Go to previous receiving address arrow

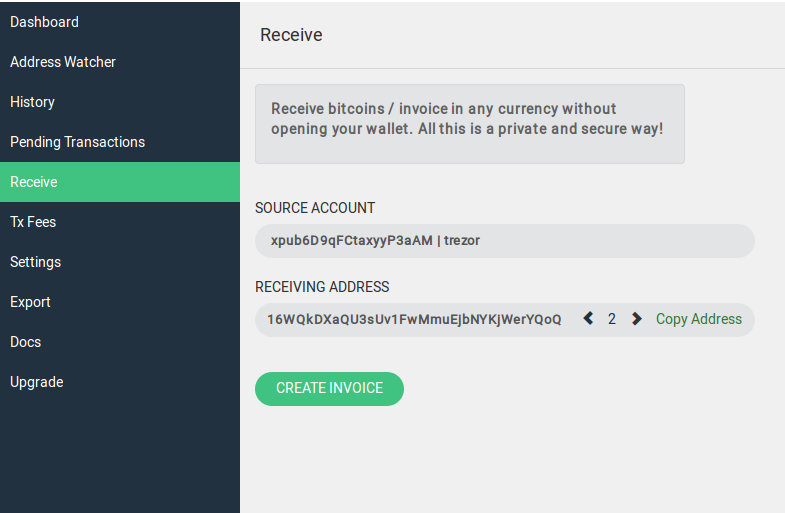pyautogui.click(x=588, y=319)
